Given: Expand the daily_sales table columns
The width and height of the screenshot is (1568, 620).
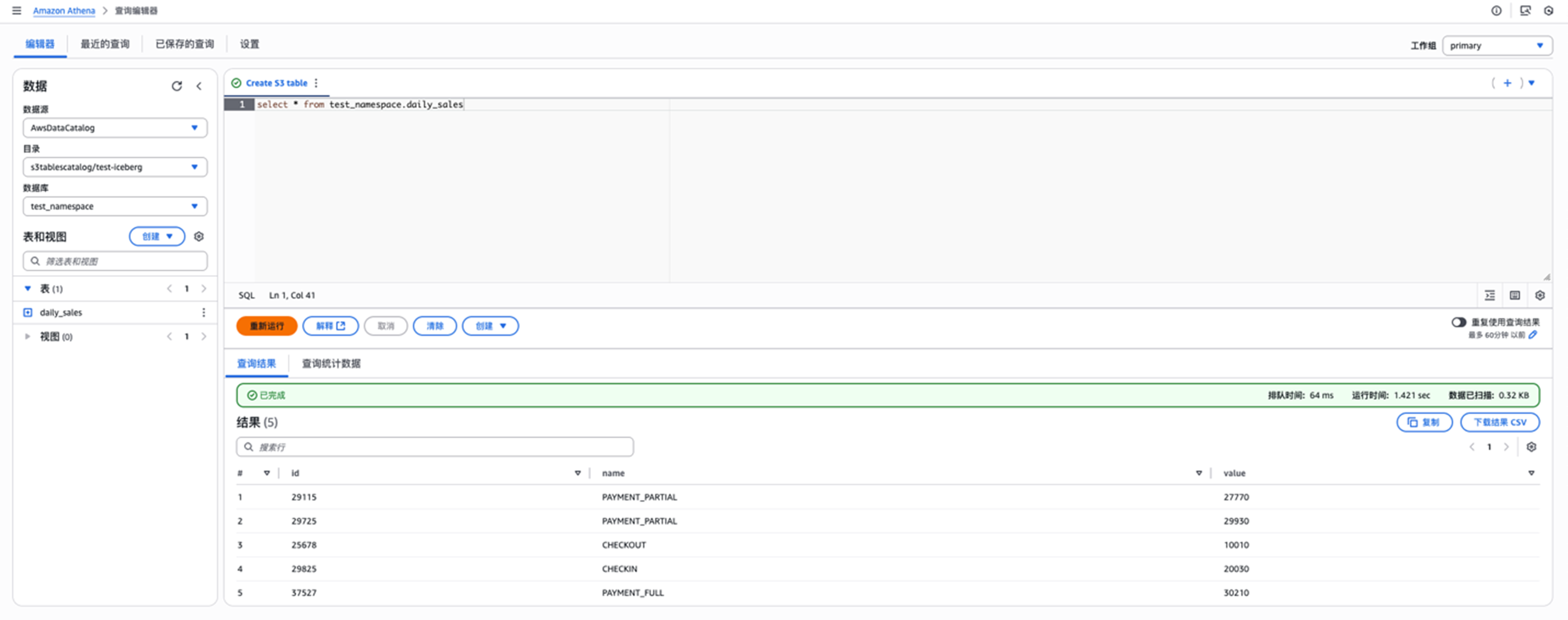Looking at the screenshot, I should coord(28,313).
